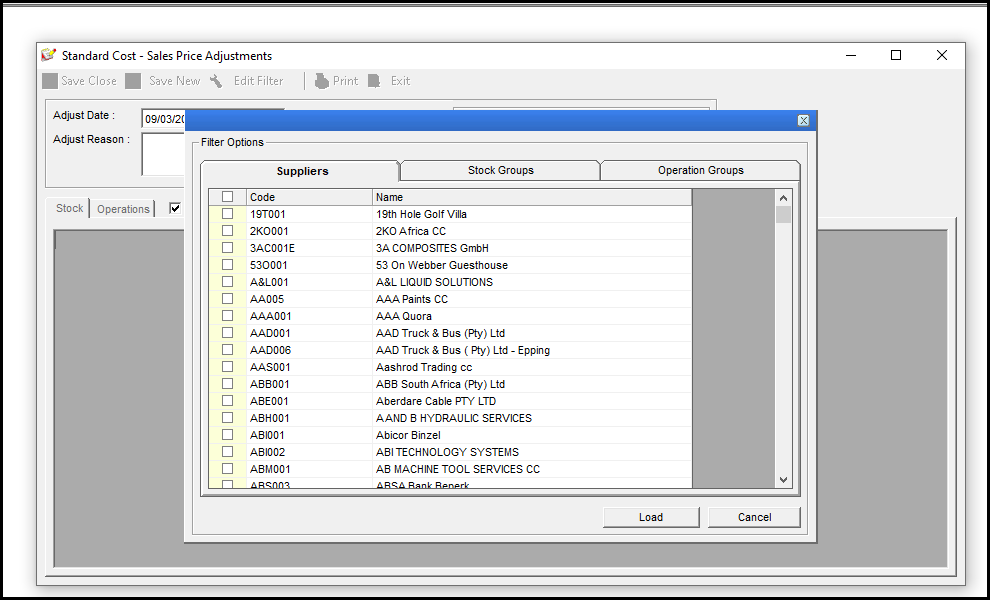990x600 pixels.
Task: Tick the select-all checkbox in header row
Action: [x=228, y=197]
